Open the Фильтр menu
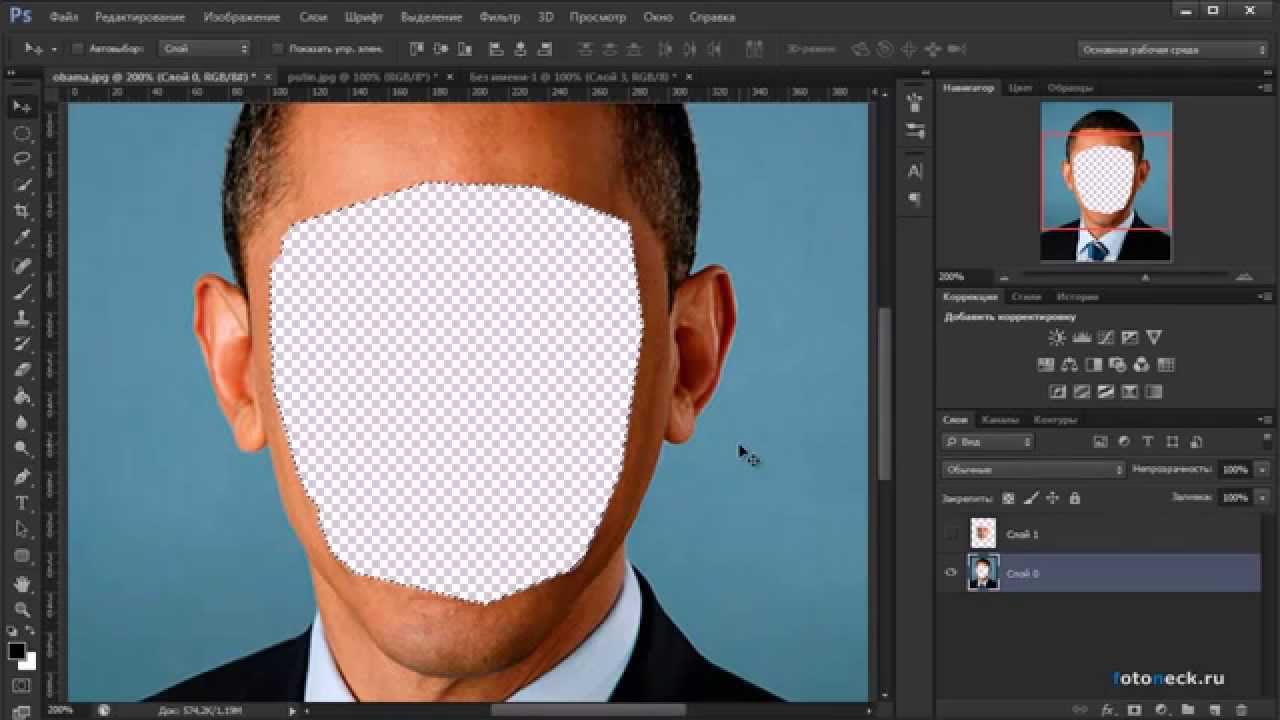The height and width of the screenshot is (720, 1280). tap(499, 17)
